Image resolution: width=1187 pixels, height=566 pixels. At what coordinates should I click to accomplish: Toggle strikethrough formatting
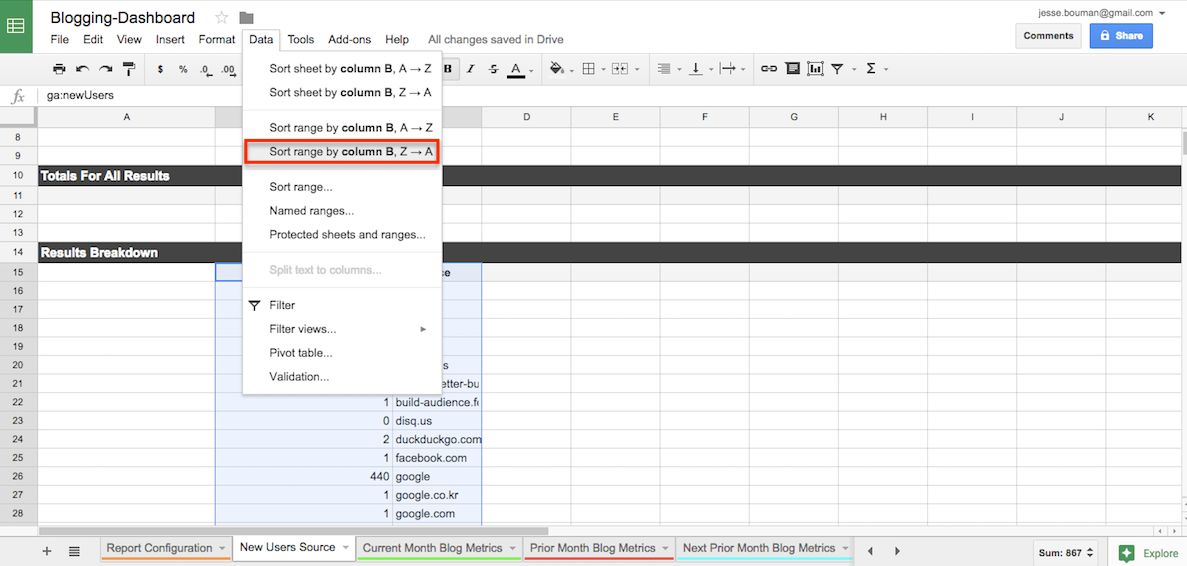click(x=493, y=69)
